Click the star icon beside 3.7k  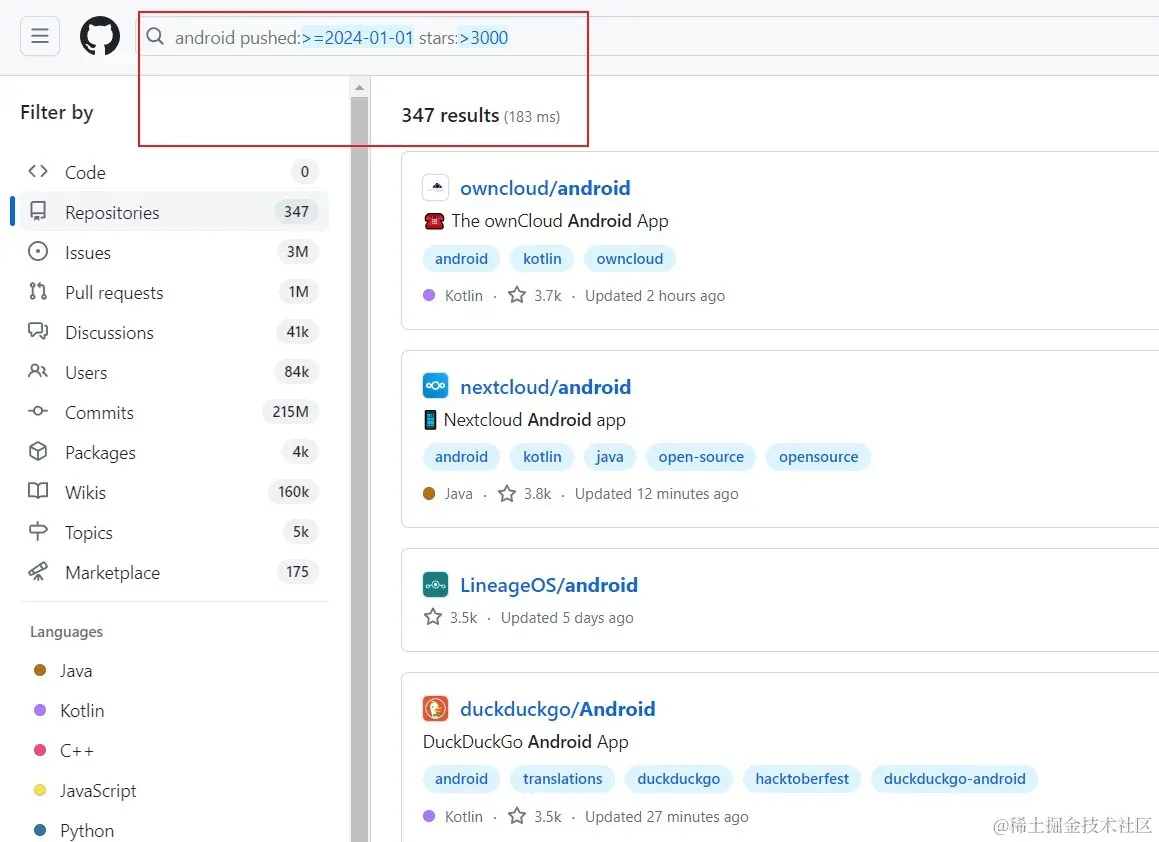coord(517,295)
